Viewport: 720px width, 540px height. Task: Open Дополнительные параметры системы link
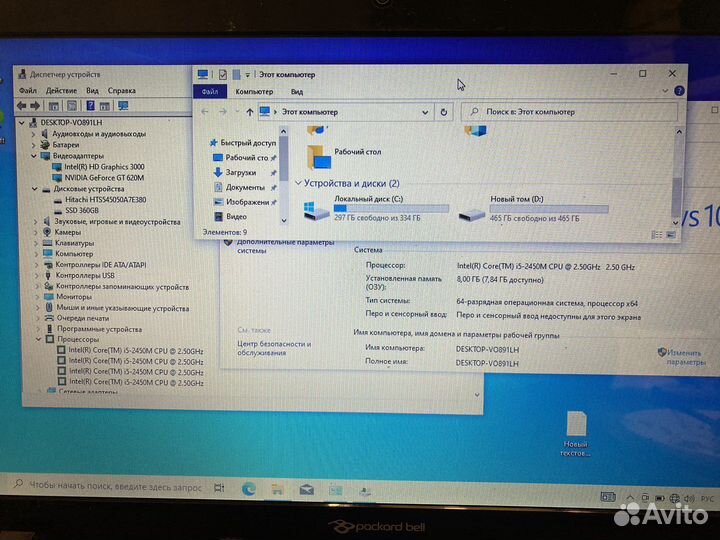(285, 246)
